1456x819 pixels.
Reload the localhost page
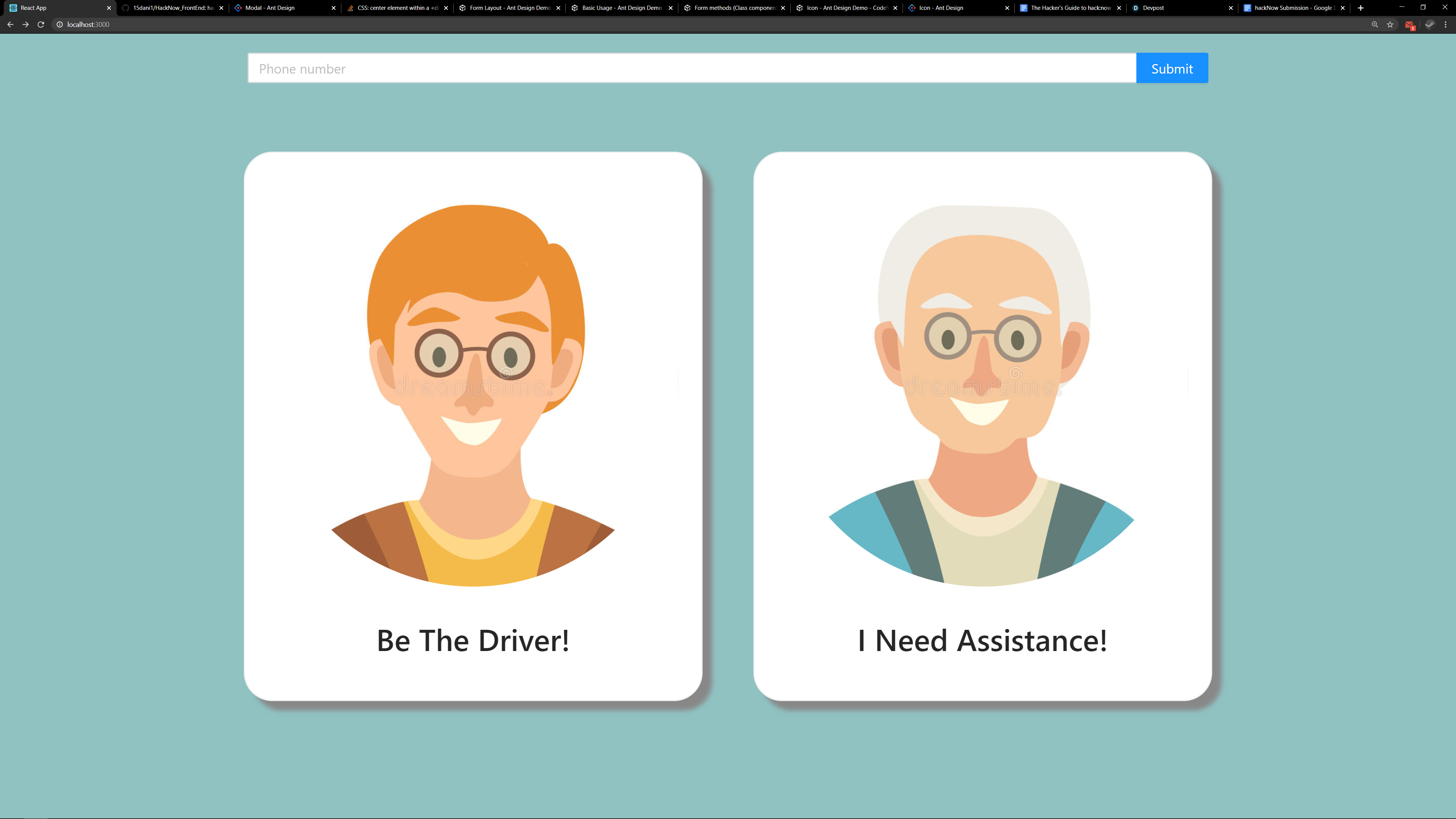coord(41,24)
